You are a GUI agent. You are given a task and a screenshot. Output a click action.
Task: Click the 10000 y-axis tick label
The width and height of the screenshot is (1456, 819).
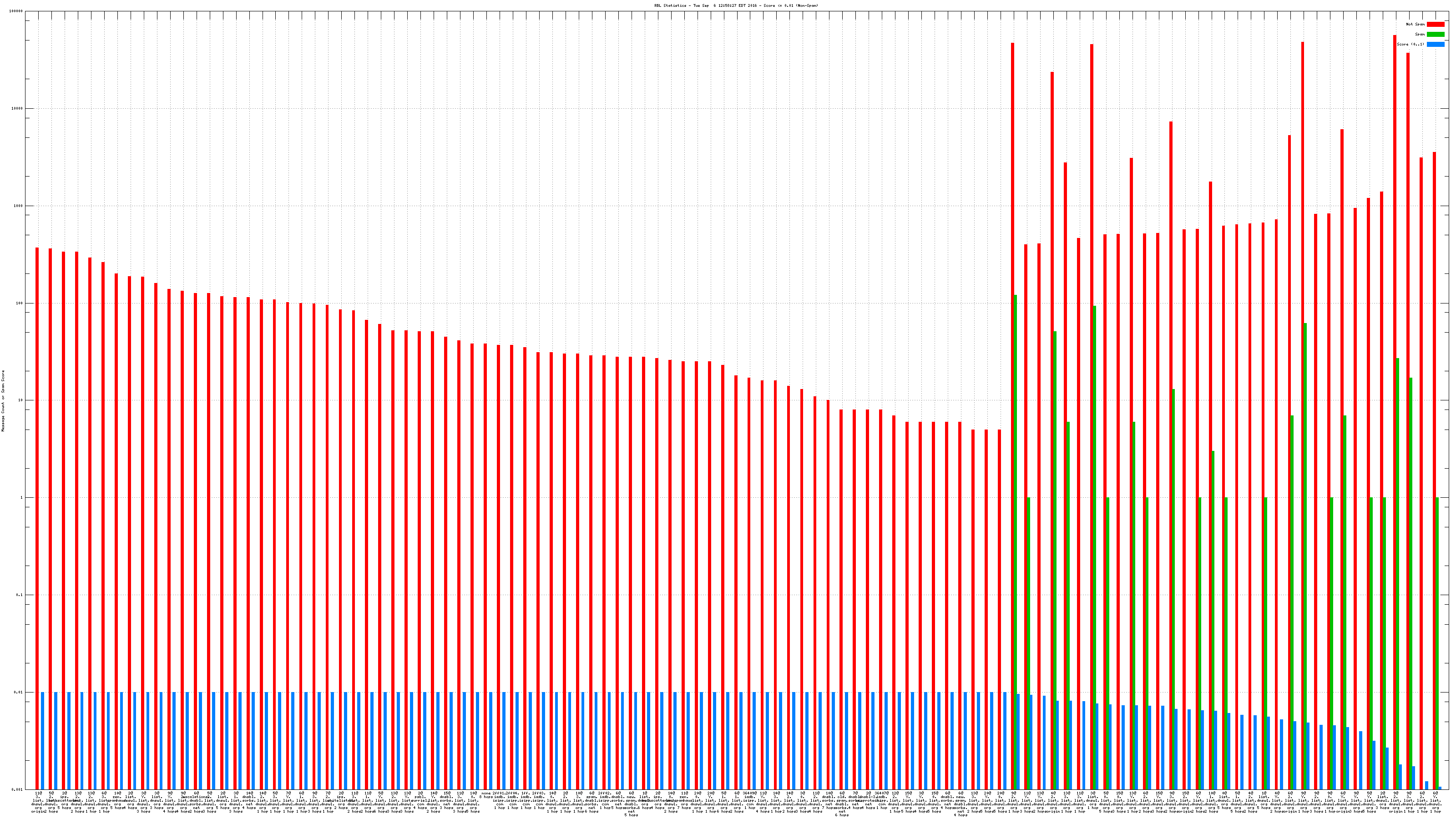[x=18, y=109]
